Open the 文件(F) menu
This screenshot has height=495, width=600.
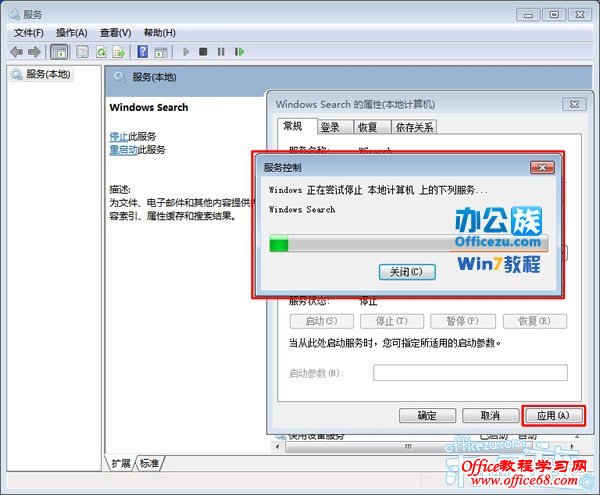pos(29,33)
